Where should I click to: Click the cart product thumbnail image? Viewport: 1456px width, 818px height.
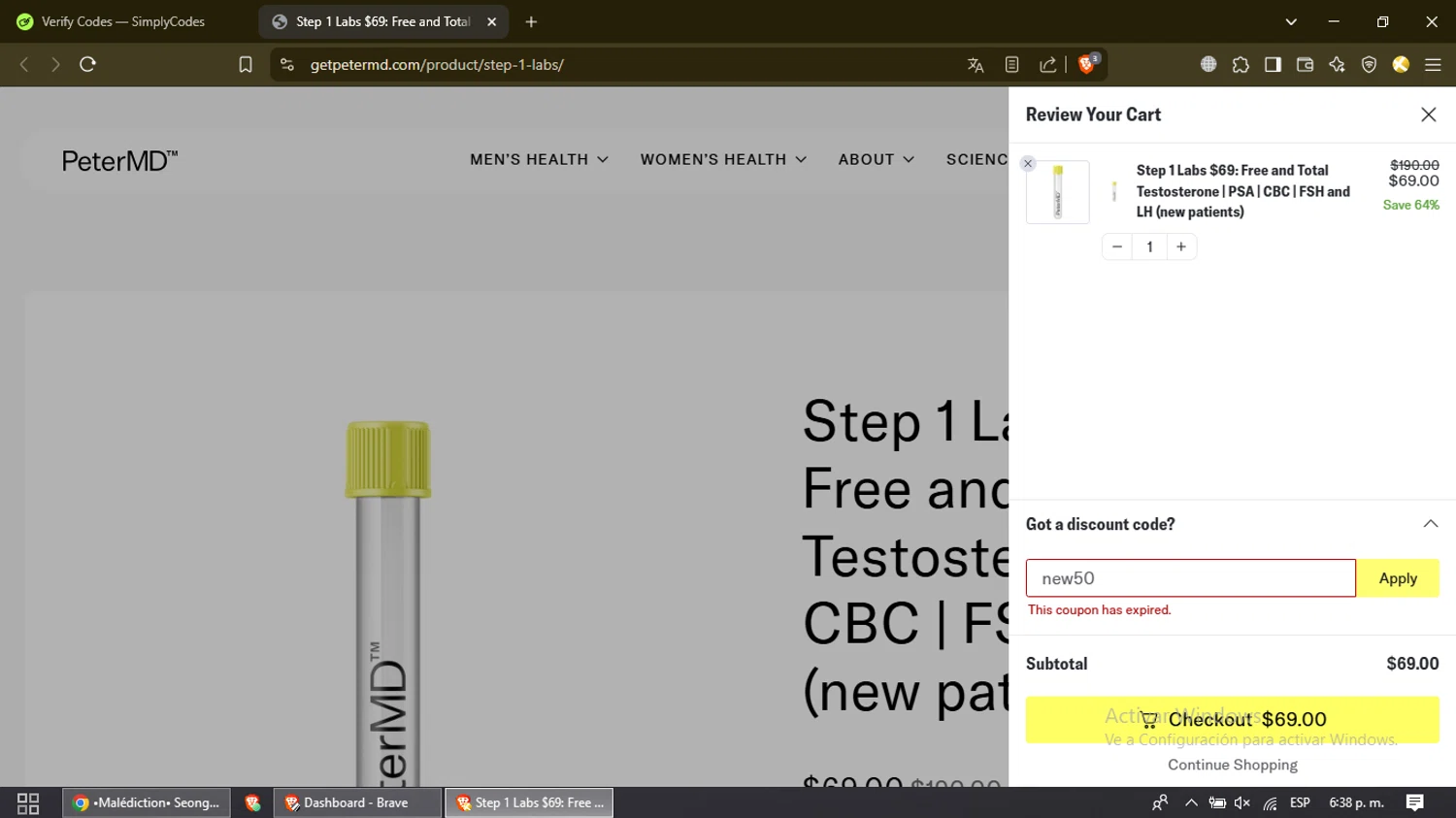[1058, 192]
